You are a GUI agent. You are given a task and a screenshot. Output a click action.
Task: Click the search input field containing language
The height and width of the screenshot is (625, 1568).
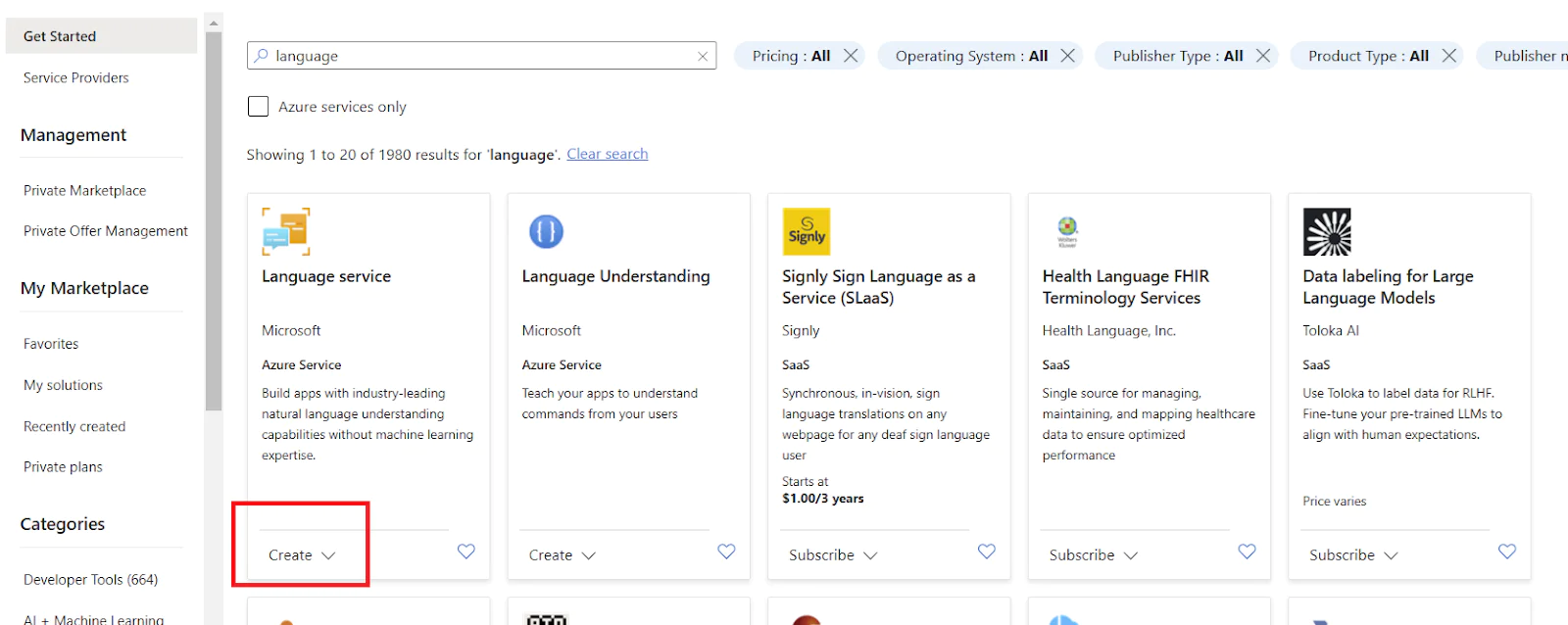pyautogui.click(x=481, y=56)
